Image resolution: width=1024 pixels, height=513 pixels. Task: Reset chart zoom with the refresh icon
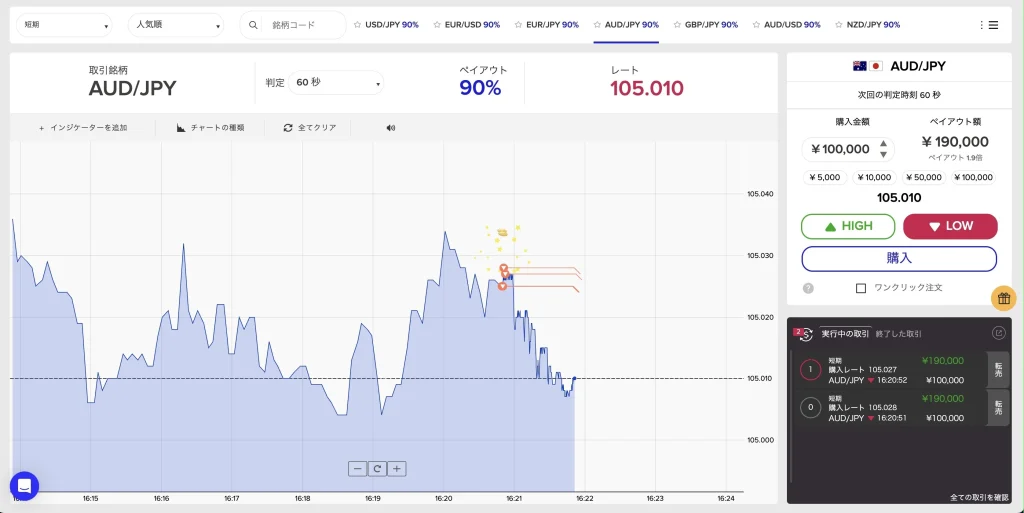click(377, 468)
